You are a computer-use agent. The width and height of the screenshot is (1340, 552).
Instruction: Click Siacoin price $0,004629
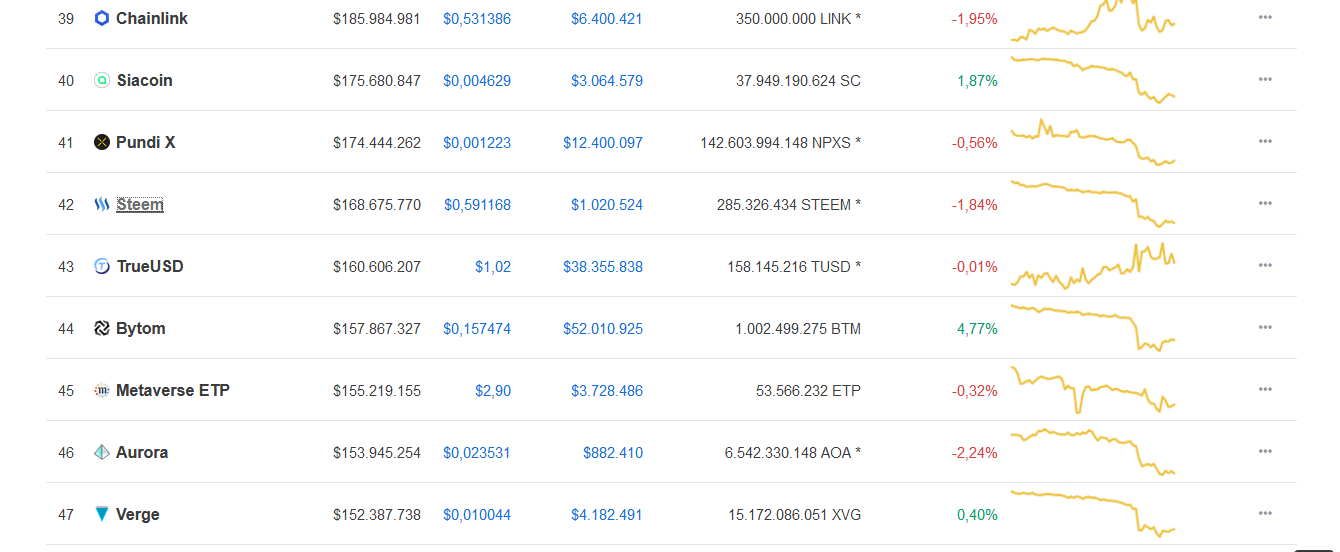tap(477, 81)
